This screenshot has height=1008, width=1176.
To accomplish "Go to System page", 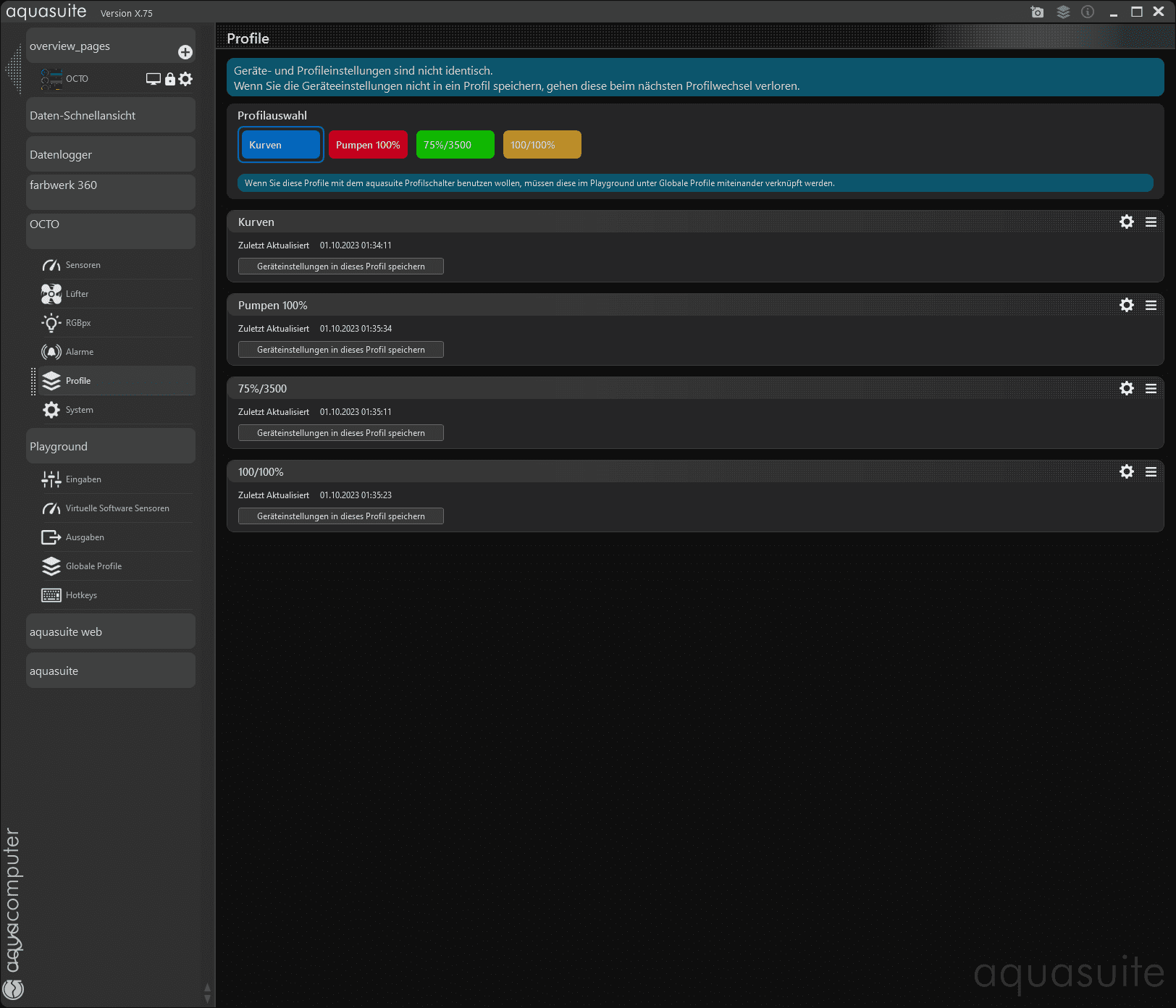I will coord(80,410).
